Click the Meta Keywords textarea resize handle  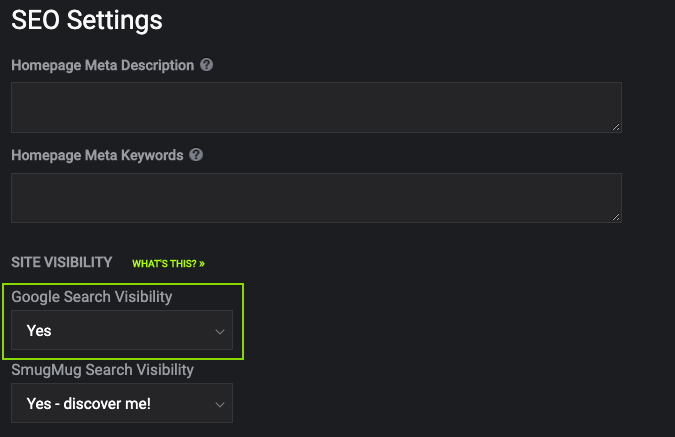tap(616, 217)
